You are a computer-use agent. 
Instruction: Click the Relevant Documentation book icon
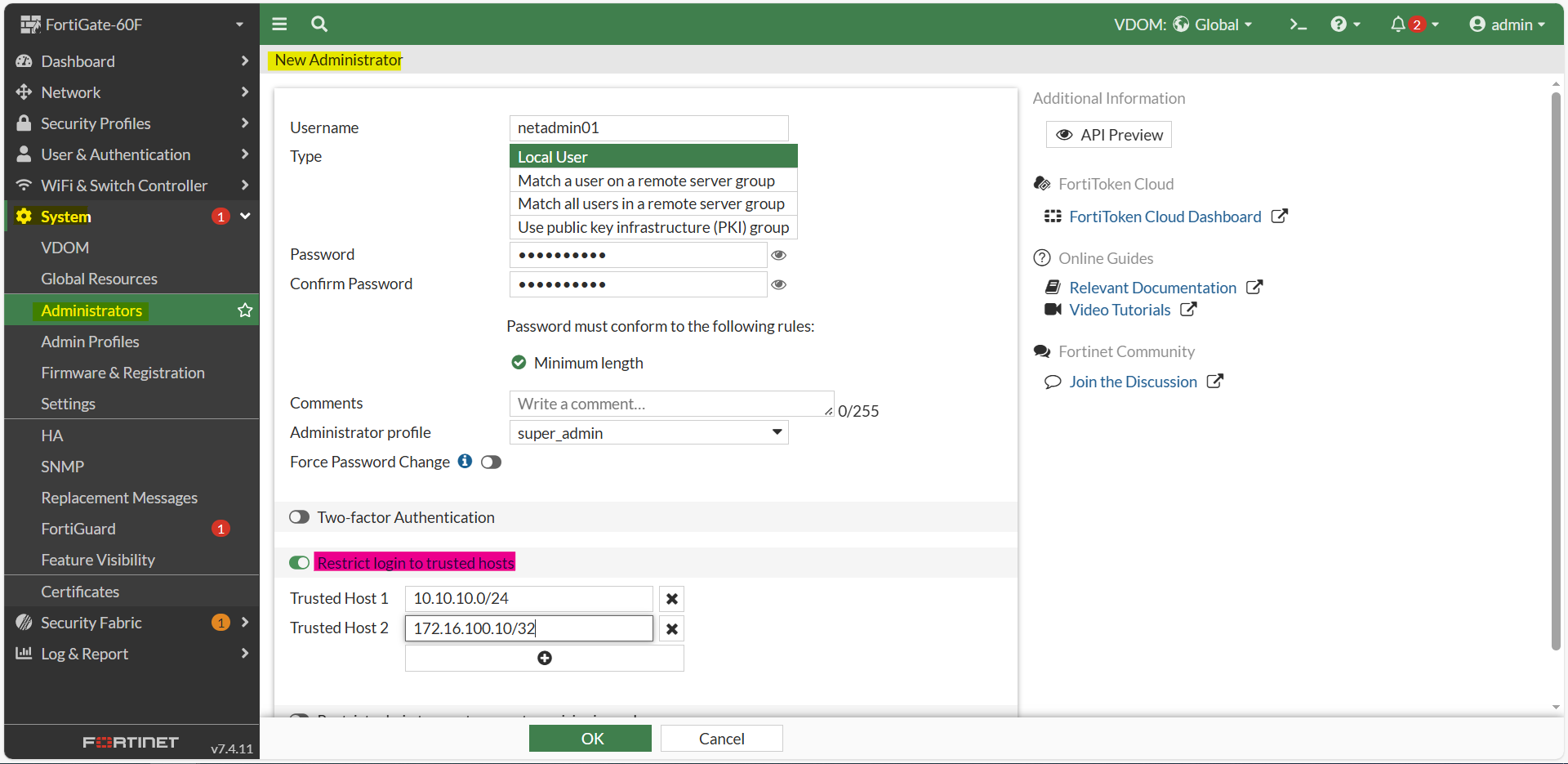click(x=1053, y=288)
